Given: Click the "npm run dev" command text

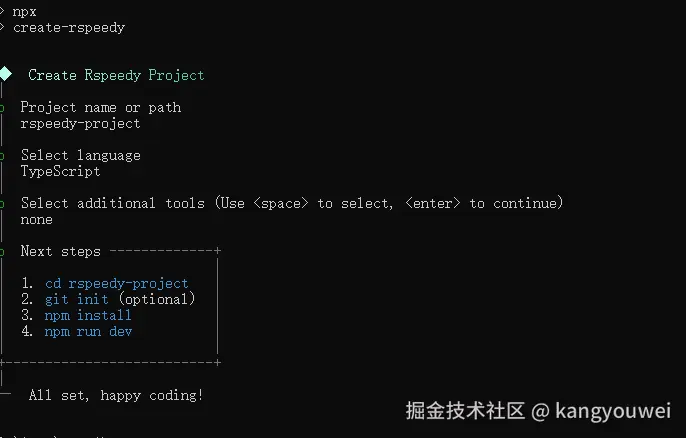Looking at the screenshot, I should [x=88, y=331].
